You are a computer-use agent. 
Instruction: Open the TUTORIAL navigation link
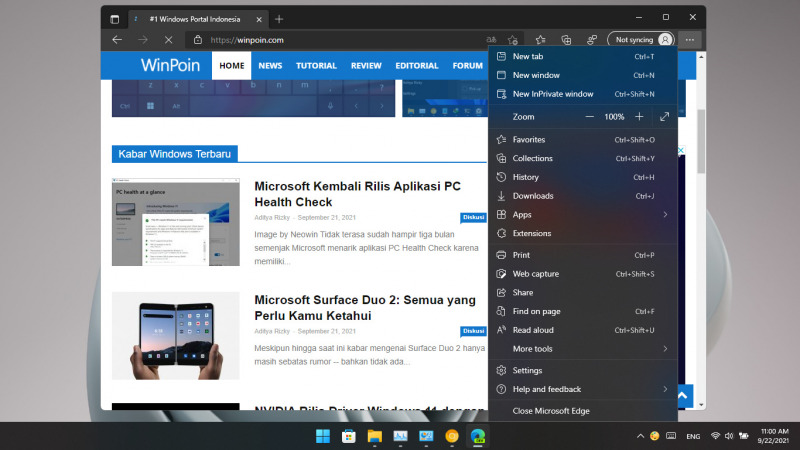pos(316,65)
